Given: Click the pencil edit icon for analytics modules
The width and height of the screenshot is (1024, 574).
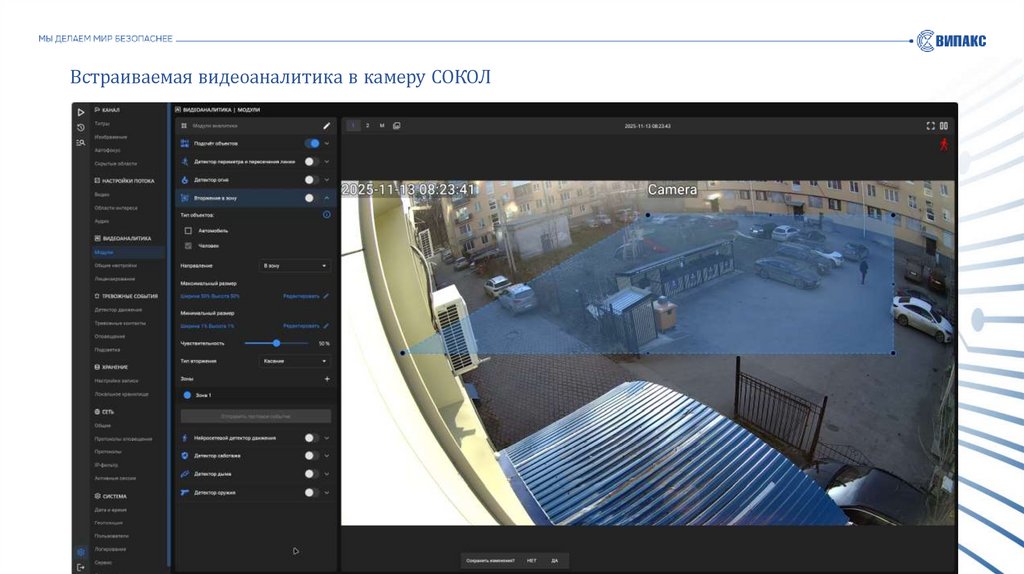Looking at the screenshot, I should [326, 126].
